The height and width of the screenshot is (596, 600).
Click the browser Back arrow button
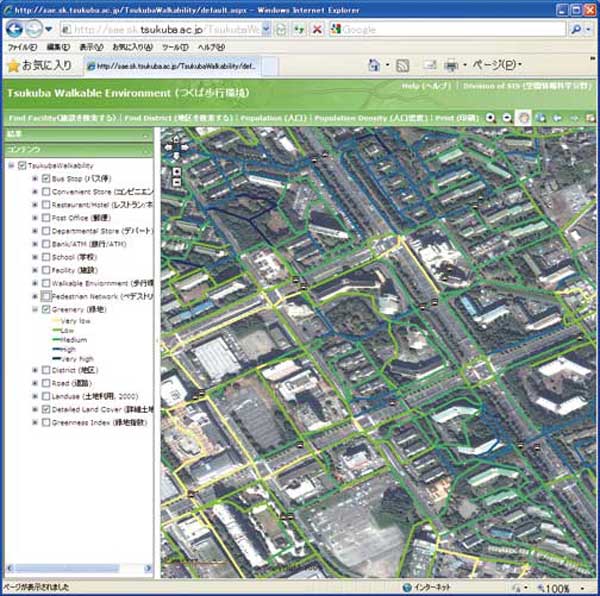coord(15,29)
